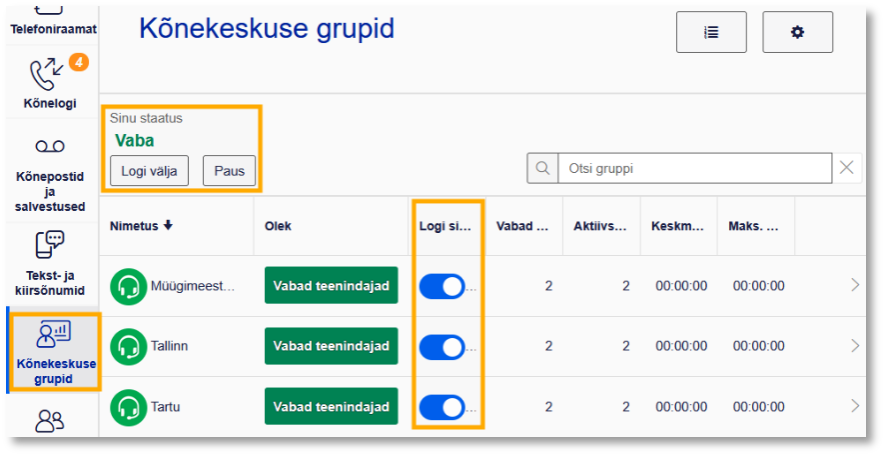Click the headset icon for Tallinn group
The width and height of the screenshot is (889, 461).
click(128, 346)
